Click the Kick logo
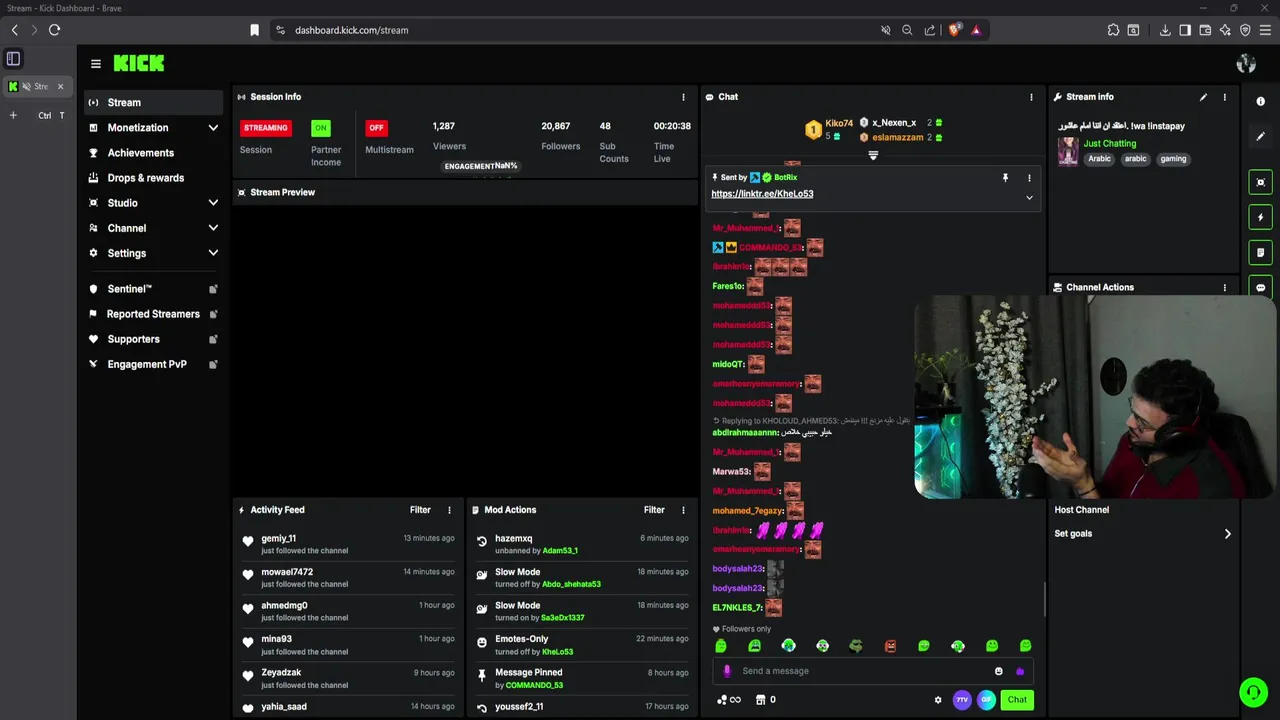 click(x=139, y=63)
